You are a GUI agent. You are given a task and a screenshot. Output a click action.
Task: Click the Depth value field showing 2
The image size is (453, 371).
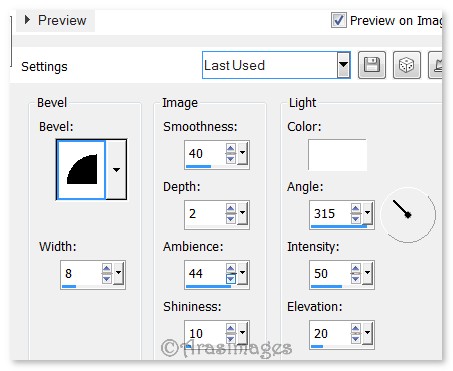(x=205, y=213)
